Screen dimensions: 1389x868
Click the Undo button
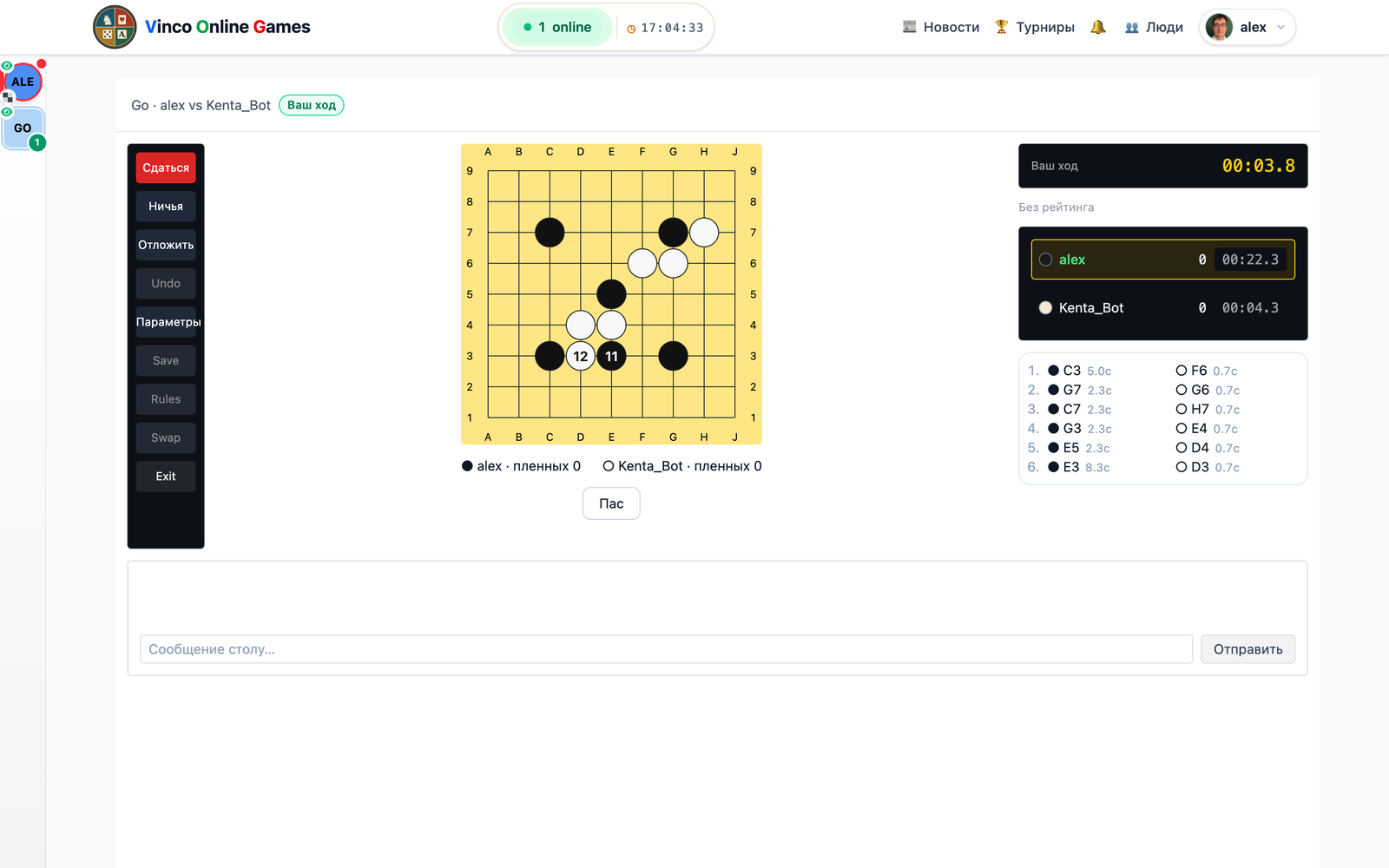(x=166, y=283)
